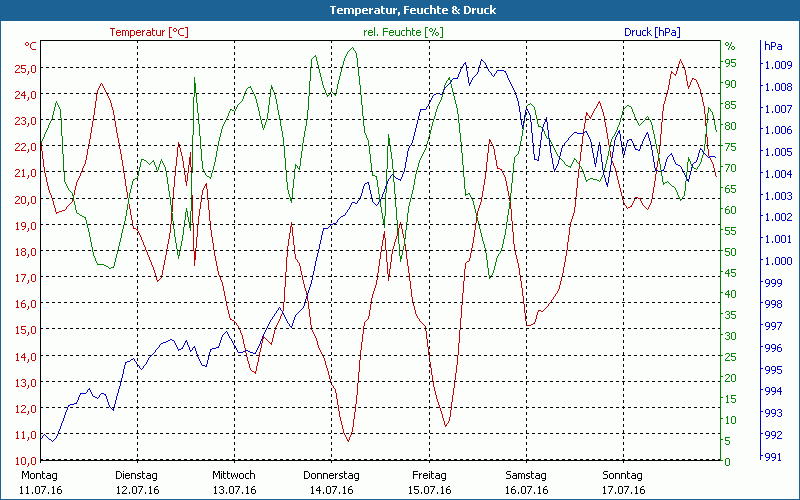
Task: Click the green '%' axis unit label
Action: 730,46
